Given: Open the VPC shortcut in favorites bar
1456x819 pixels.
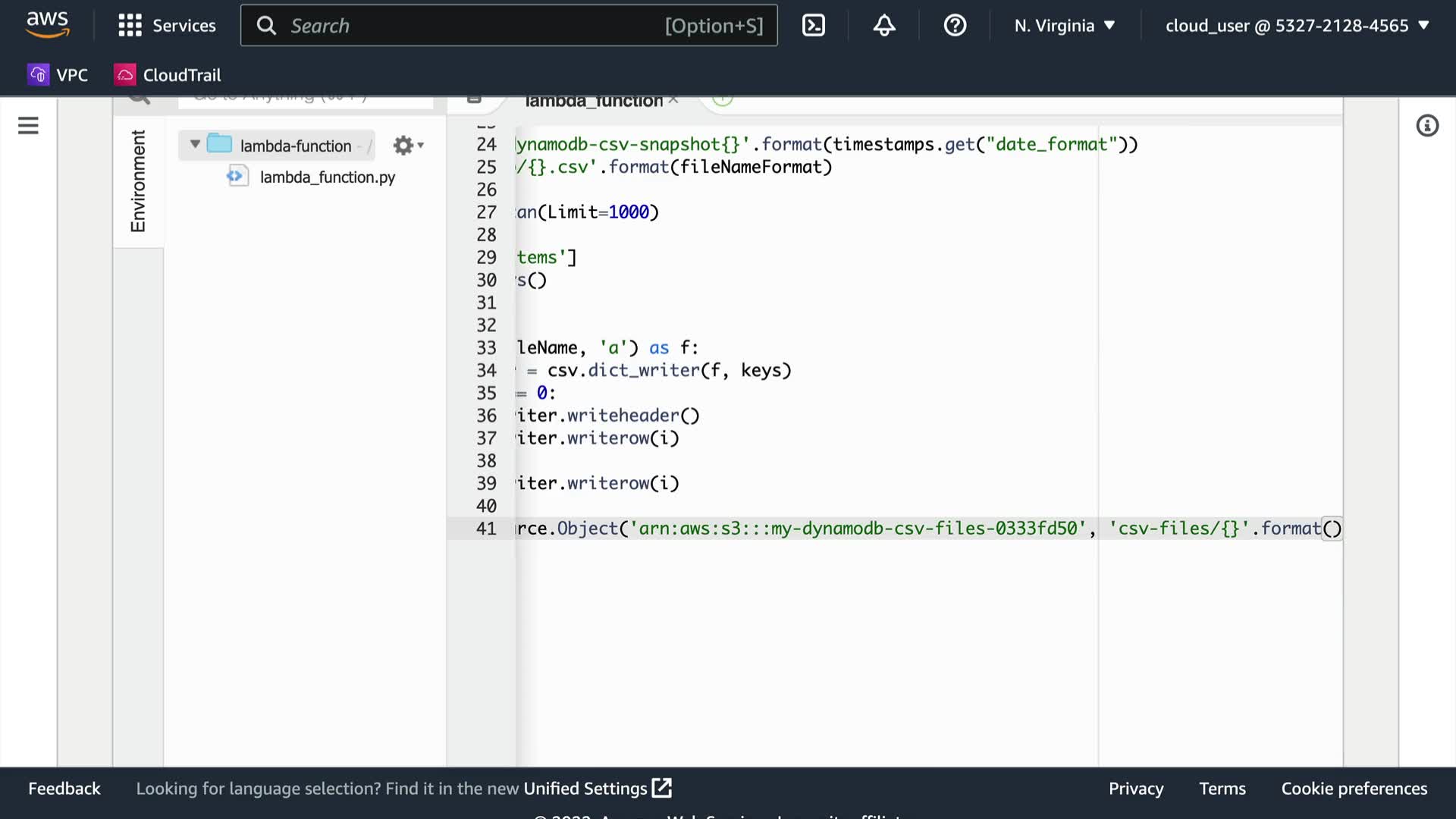Looking at the screenshot, I should pos(58,75).
